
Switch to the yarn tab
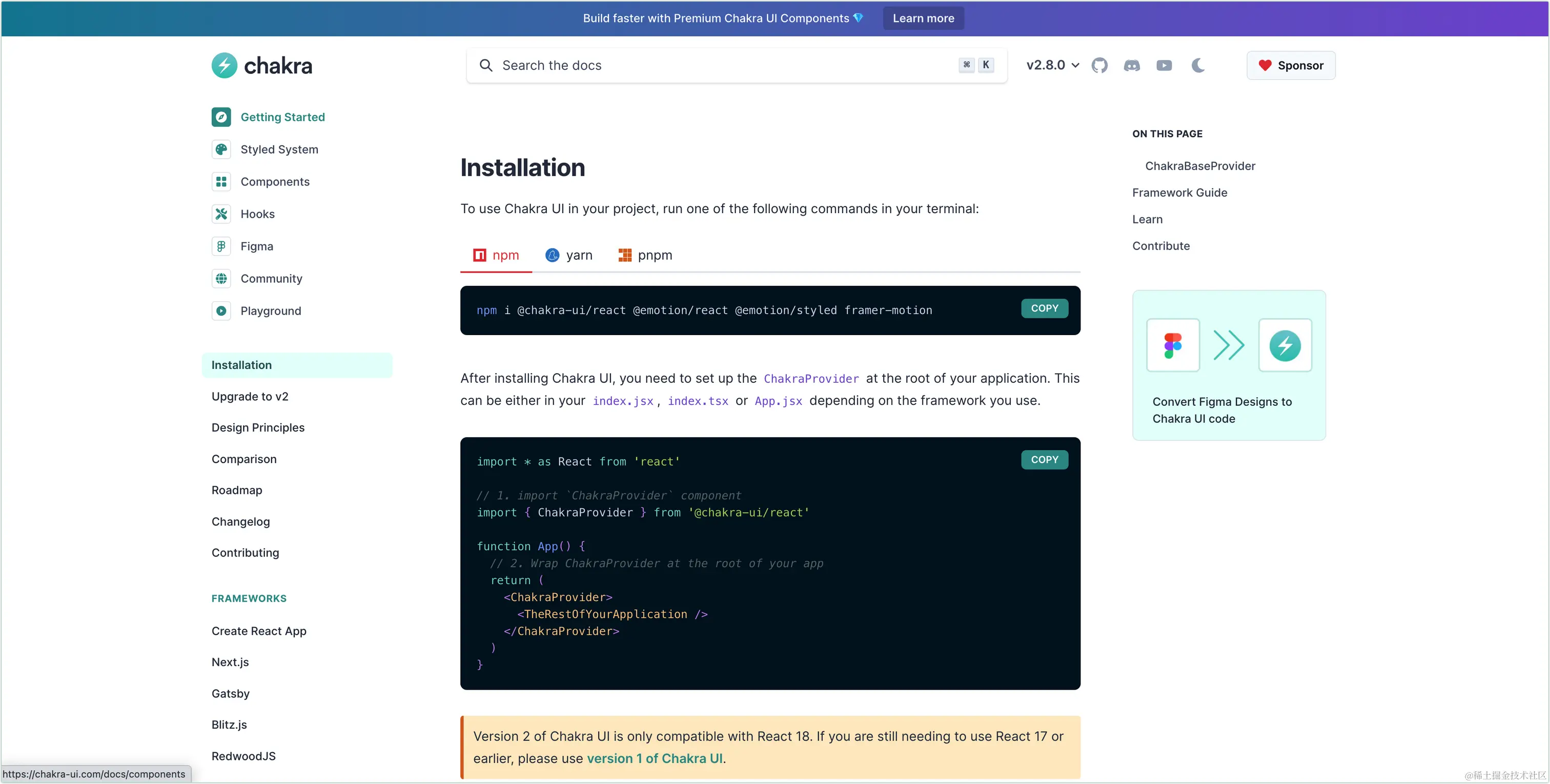568,255
